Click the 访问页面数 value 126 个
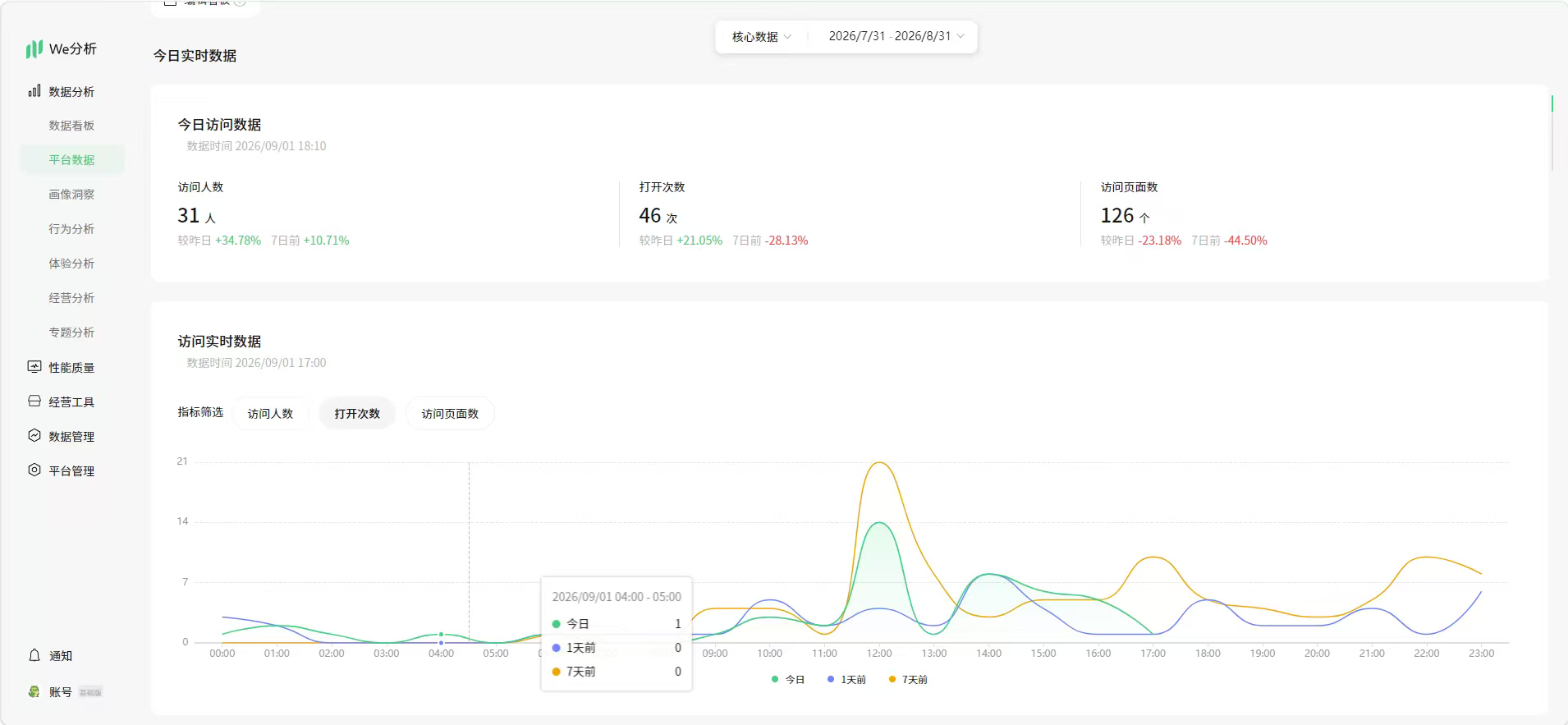 pyautogui.click(x=1126, y=216)
